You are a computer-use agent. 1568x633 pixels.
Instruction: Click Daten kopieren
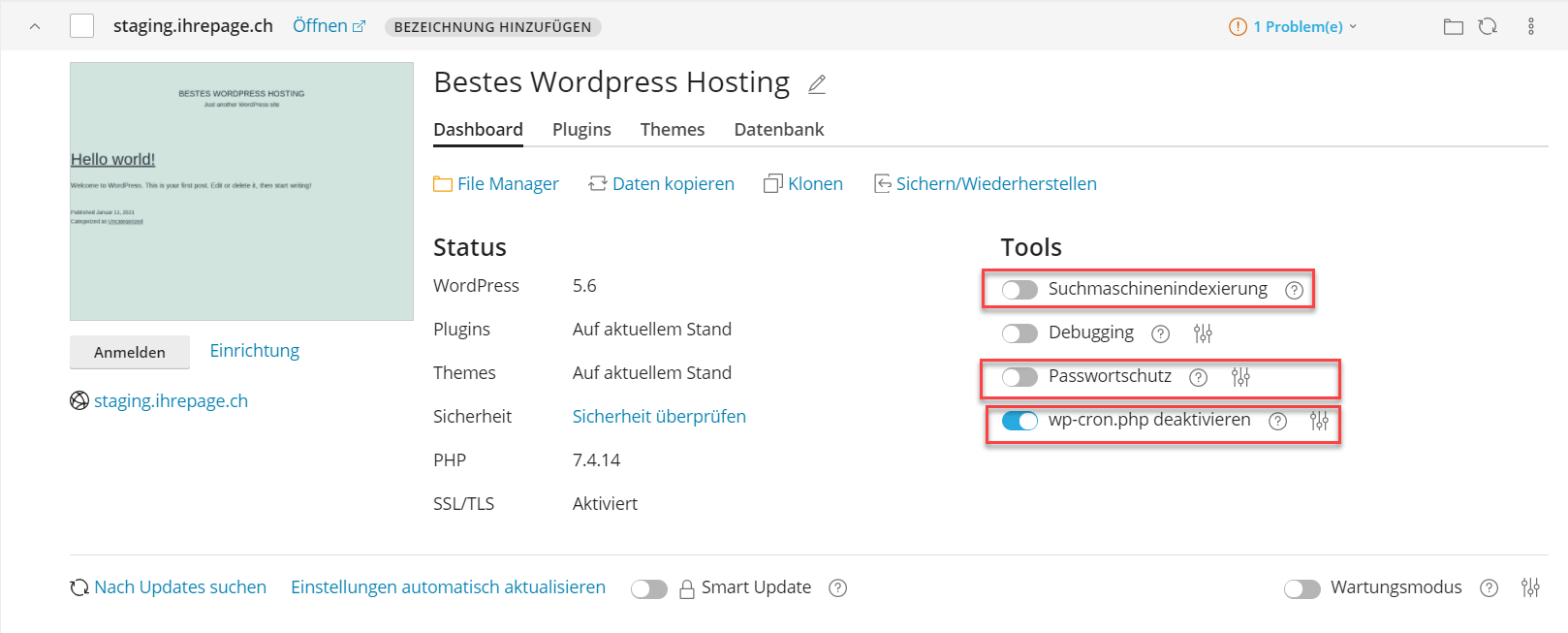pos(661,184)
